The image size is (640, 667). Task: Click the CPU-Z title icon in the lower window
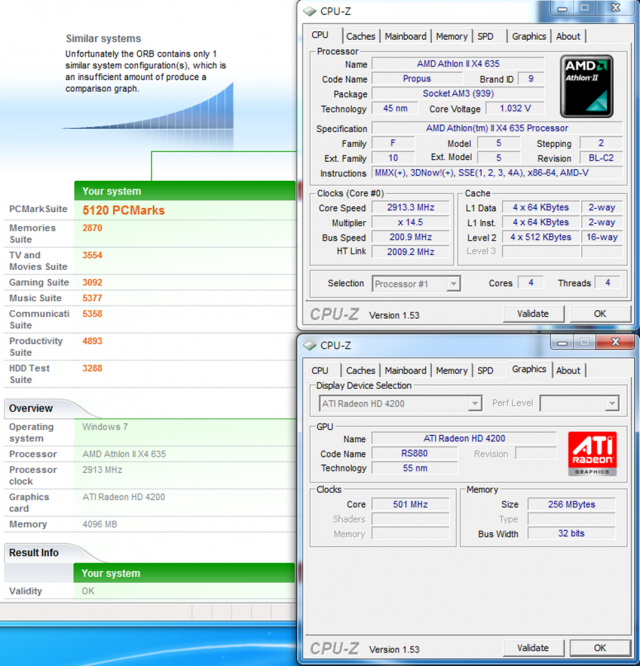pyautogui.click(x=310, y=345)
